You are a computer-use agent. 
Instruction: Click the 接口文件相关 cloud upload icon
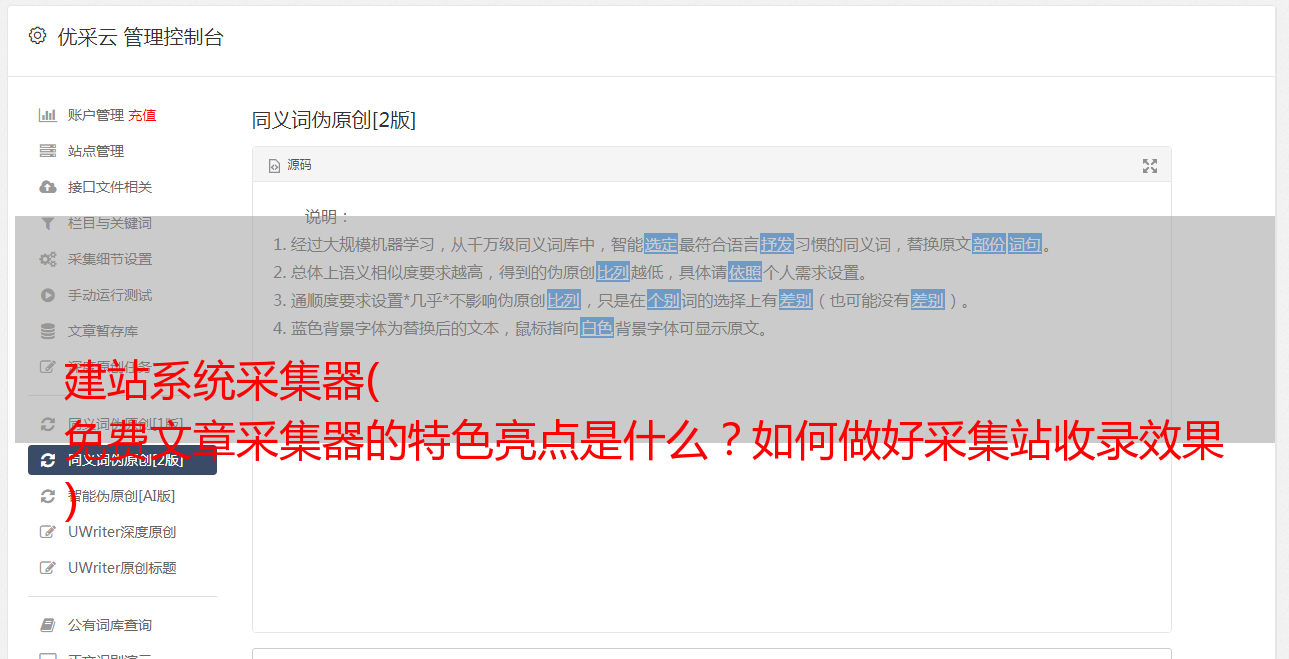tap(47, 187)
